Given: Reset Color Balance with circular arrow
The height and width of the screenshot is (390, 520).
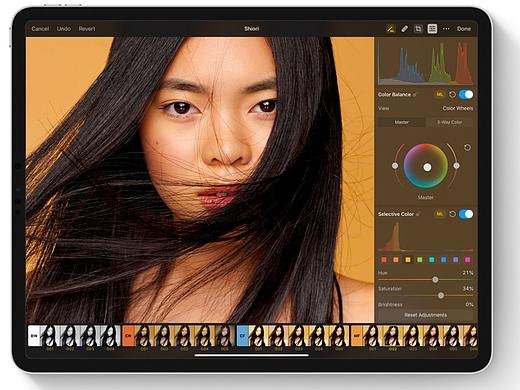Looking at the screenshot, I should 452,95.
